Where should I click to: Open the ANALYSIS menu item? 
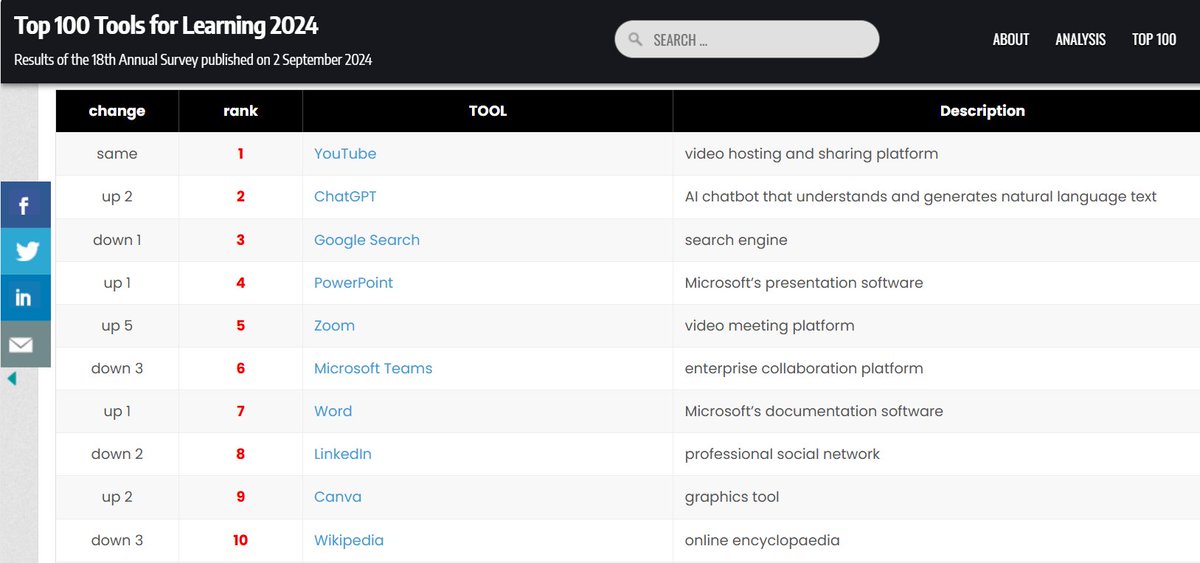1080,39
